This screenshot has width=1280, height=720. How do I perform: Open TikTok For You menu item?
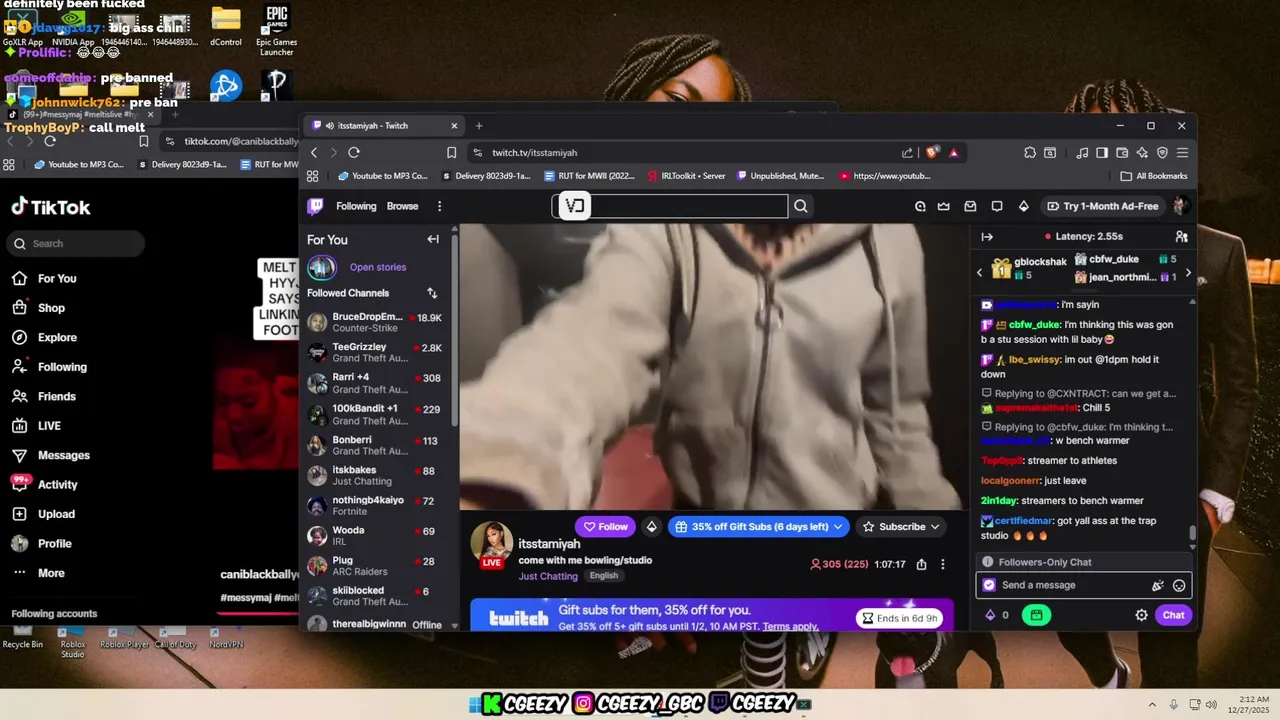(x=57, y=278)
